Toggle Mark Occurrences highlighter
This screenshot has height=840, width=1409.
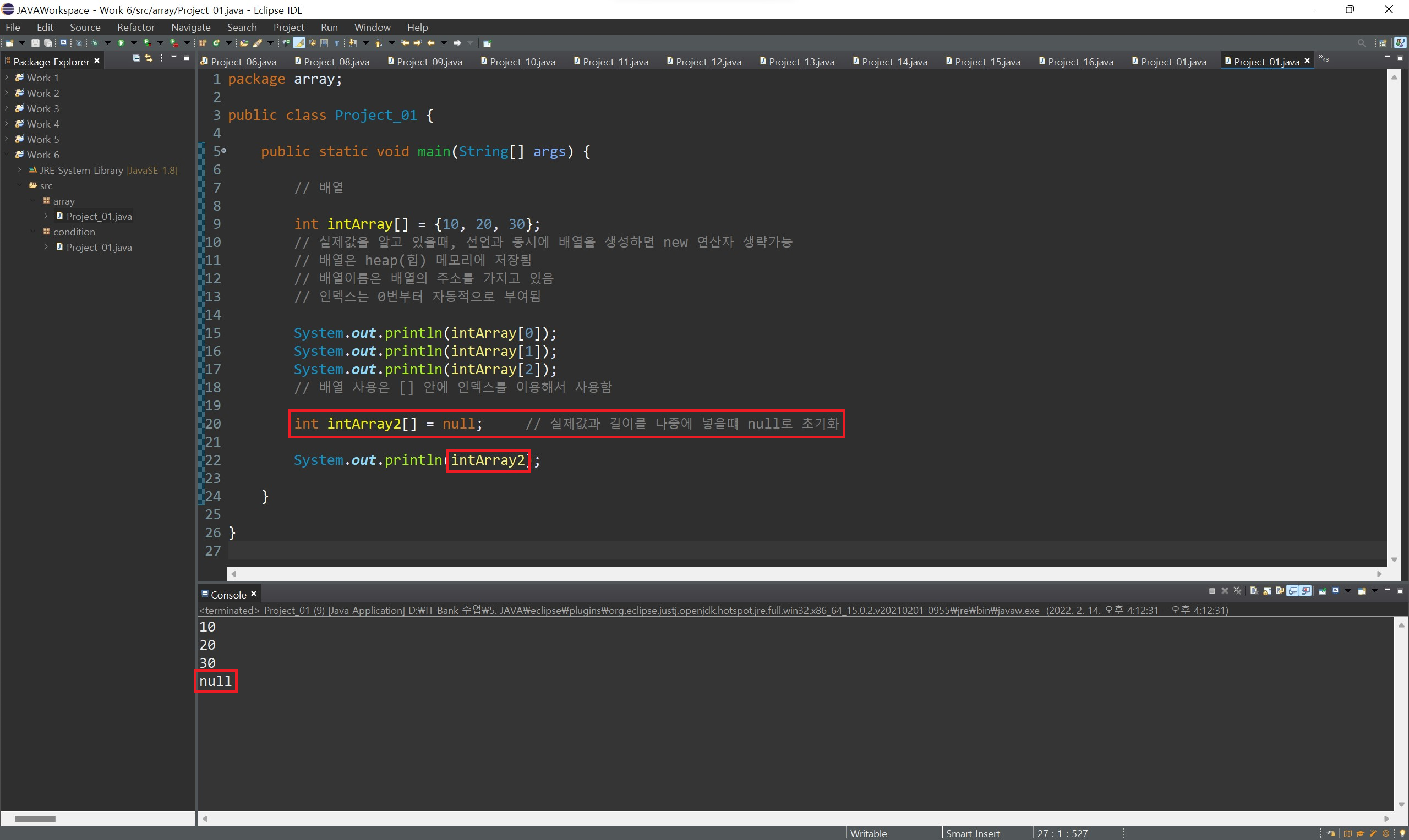(299, 43)
